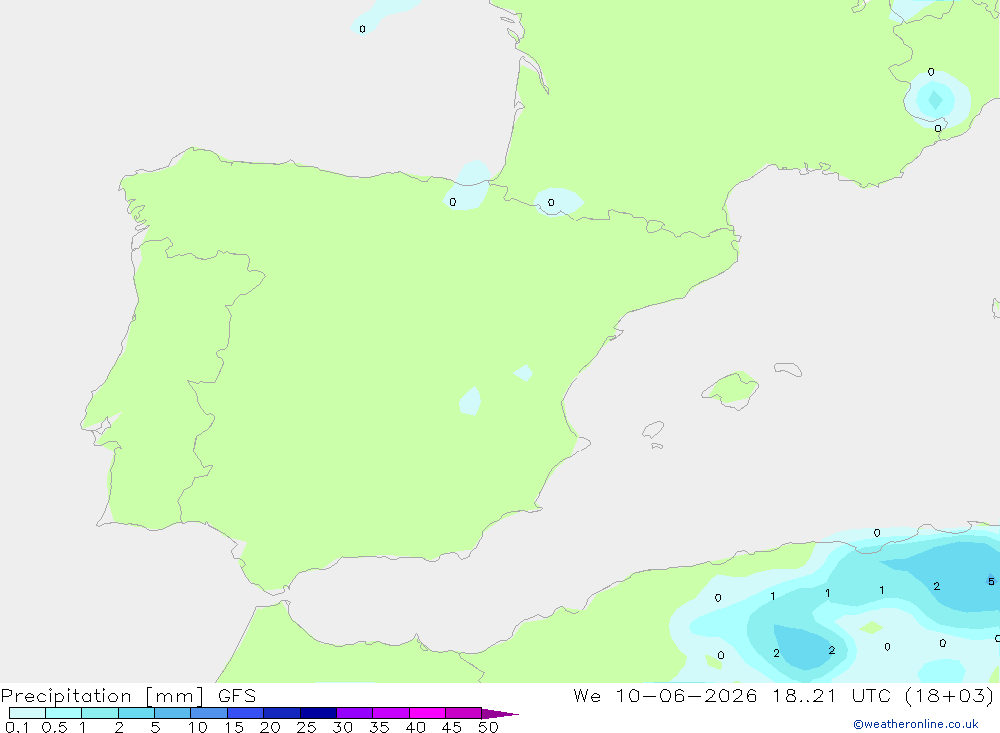The height and width of the screenshot is (733, 1000).
Task: Click the 35–40 mm violet legend swatch
Action: pos(391,713)
